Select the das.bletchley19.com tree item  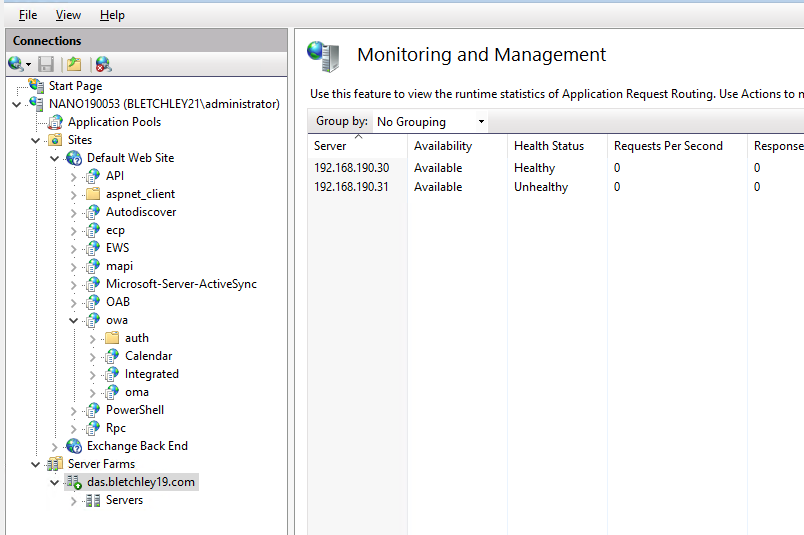(141, 482)
